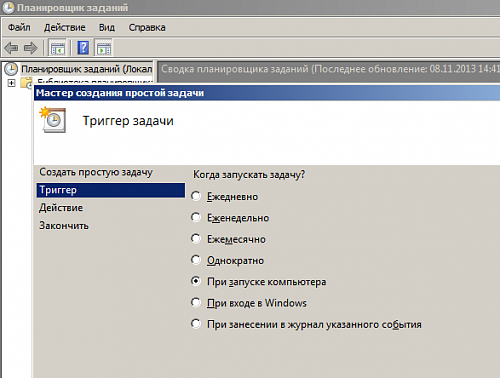500x378 pixels.
Task: Toggle the action pane toolbar icon
Action: 104,48
